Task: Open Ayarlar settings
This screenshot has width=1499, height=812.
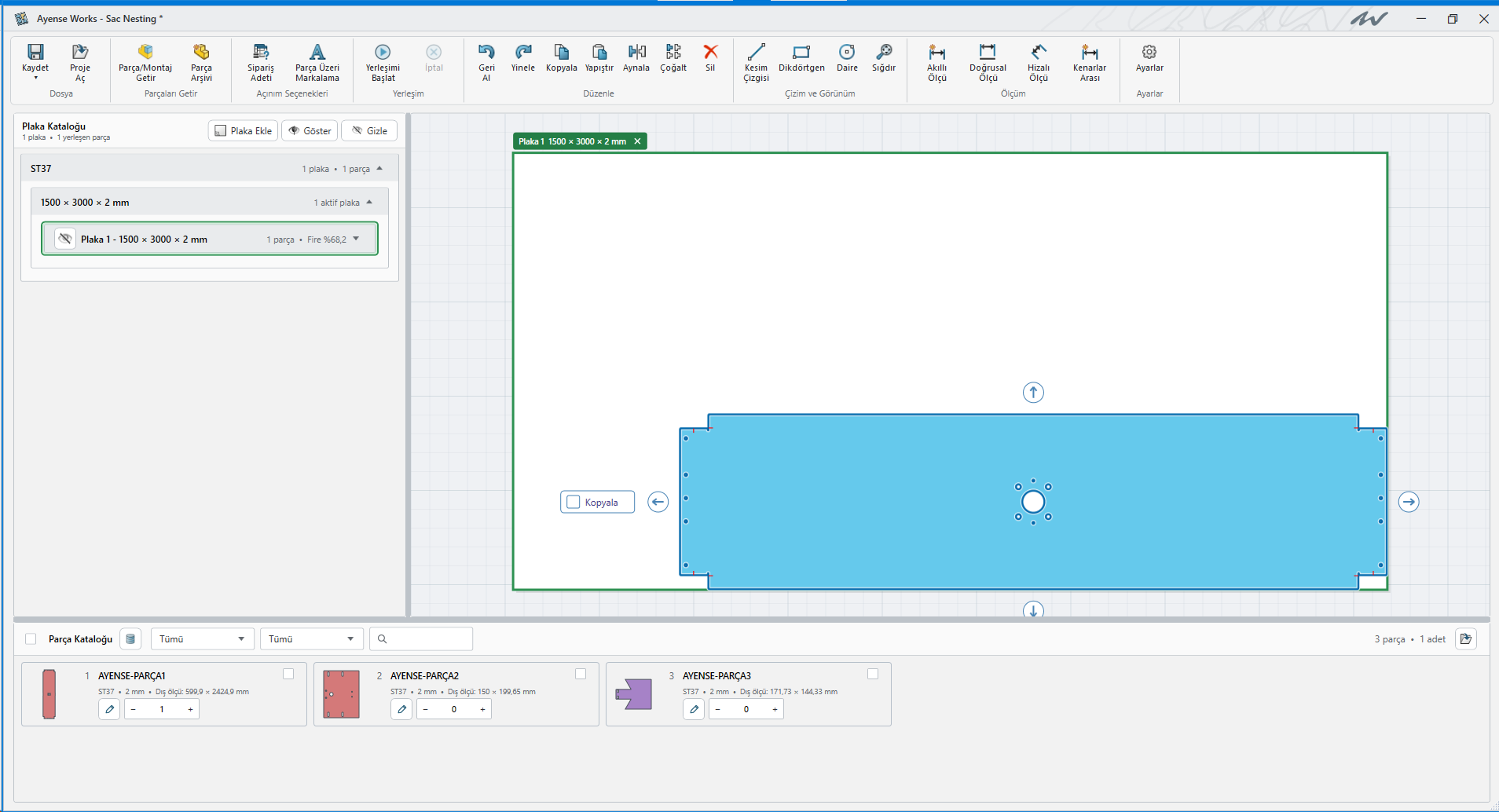Action: 1149,57
